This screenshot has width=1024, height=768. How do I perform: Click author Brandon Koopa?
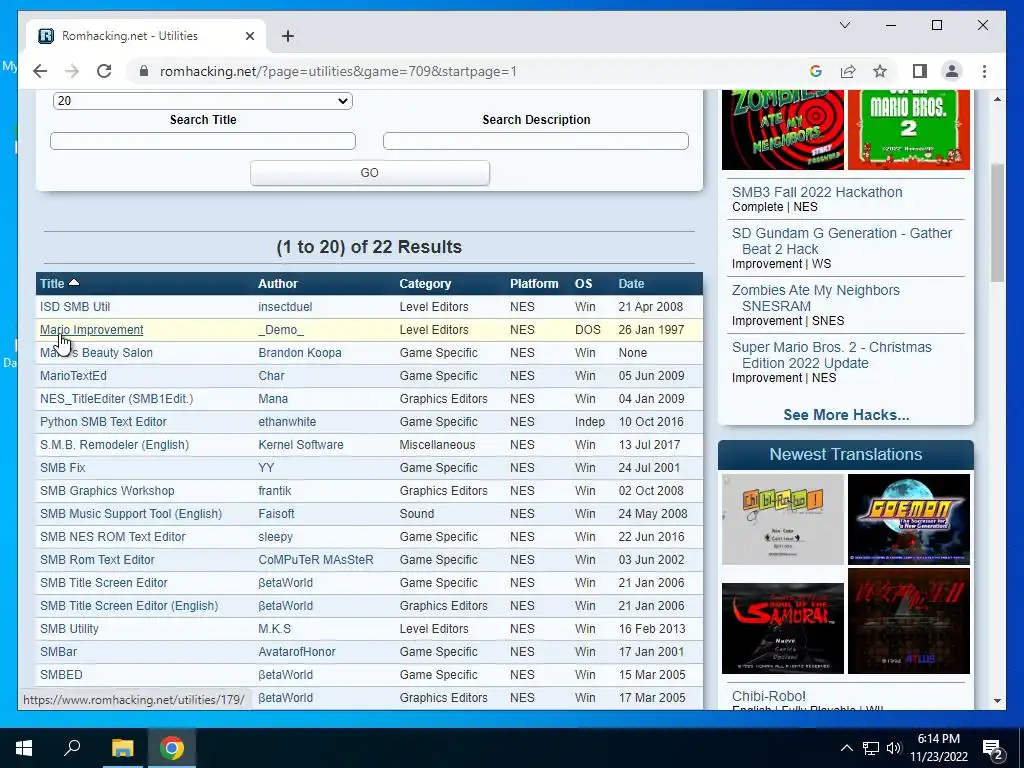pos(300,353)
